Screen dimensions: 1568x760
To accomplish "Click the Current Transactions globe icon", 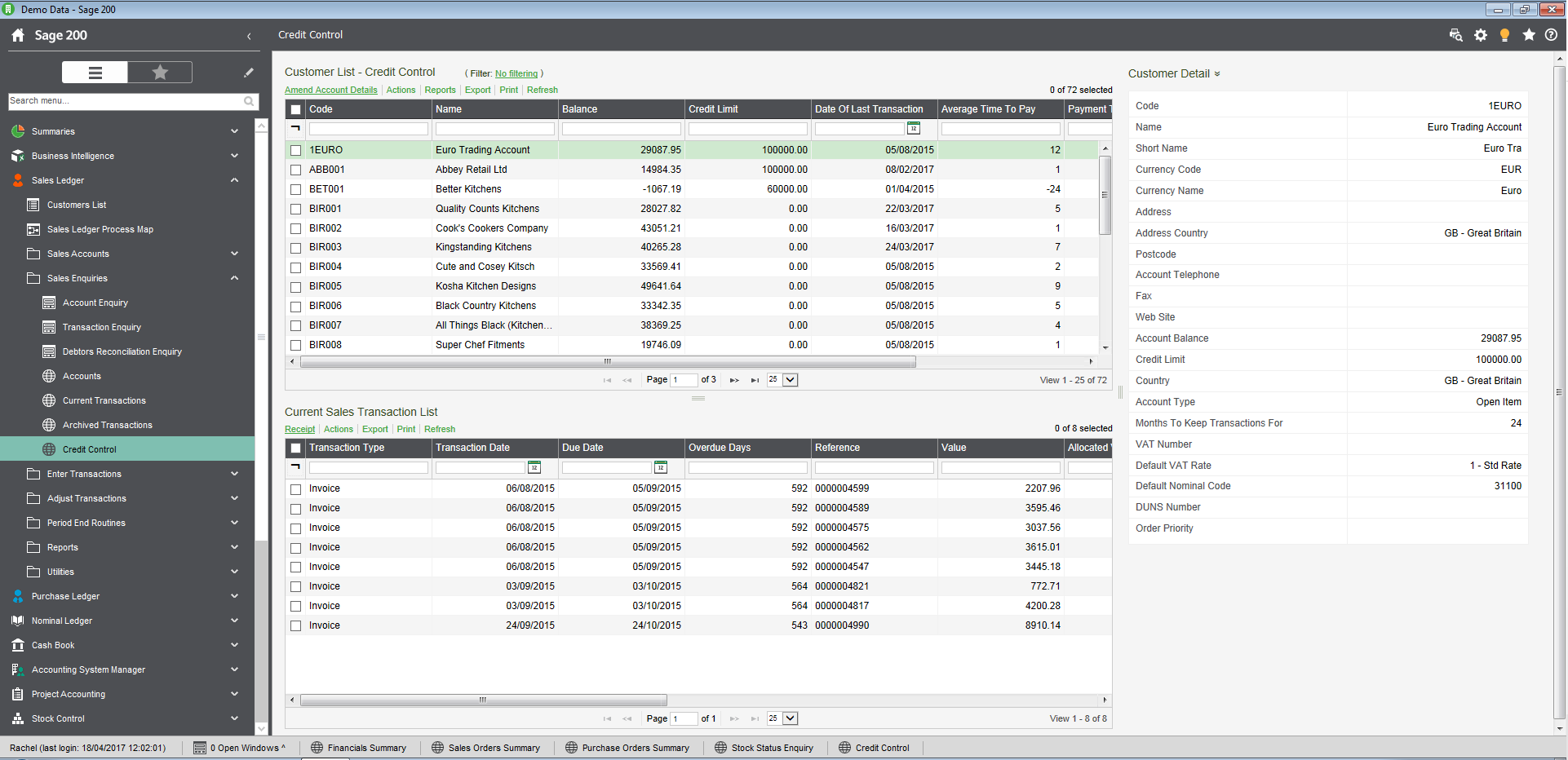I will [49, 400].
